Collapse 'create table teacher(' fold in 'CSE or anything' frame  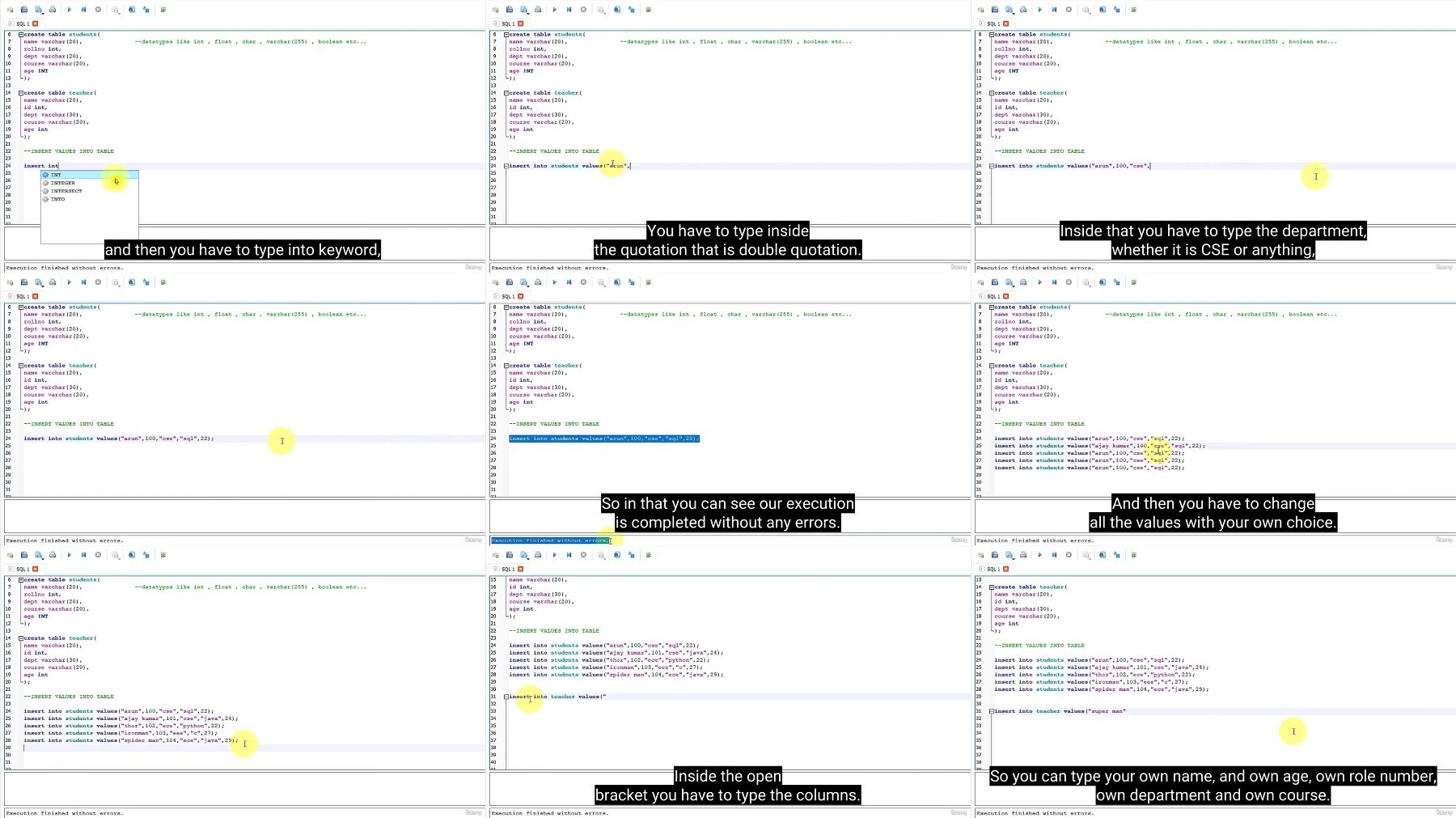click(x=992, y=93)
